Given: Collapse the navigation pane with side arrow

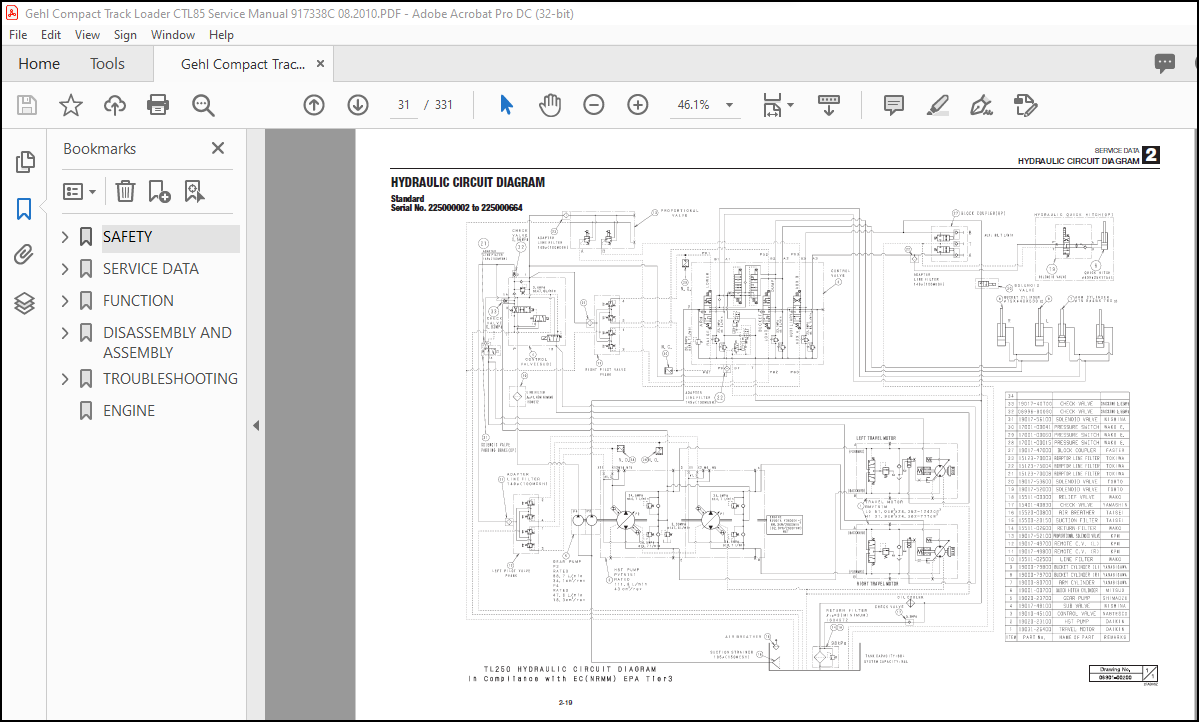Looking at the screenshot, I should [x=256, y=425].
